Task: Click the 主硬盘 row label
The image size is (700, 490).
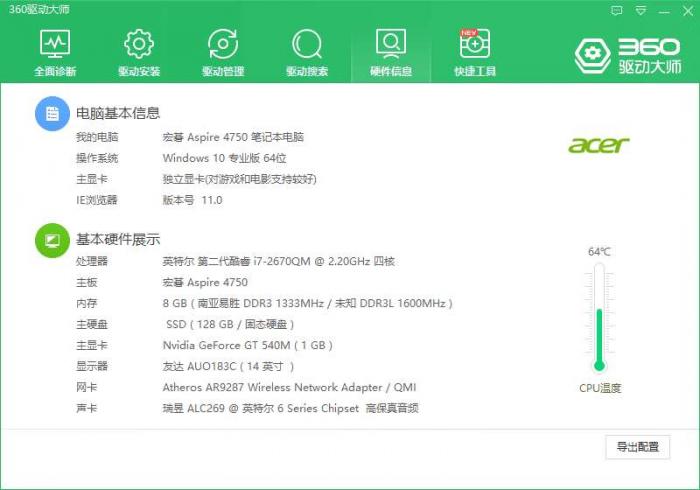Action: click(92, 324)
